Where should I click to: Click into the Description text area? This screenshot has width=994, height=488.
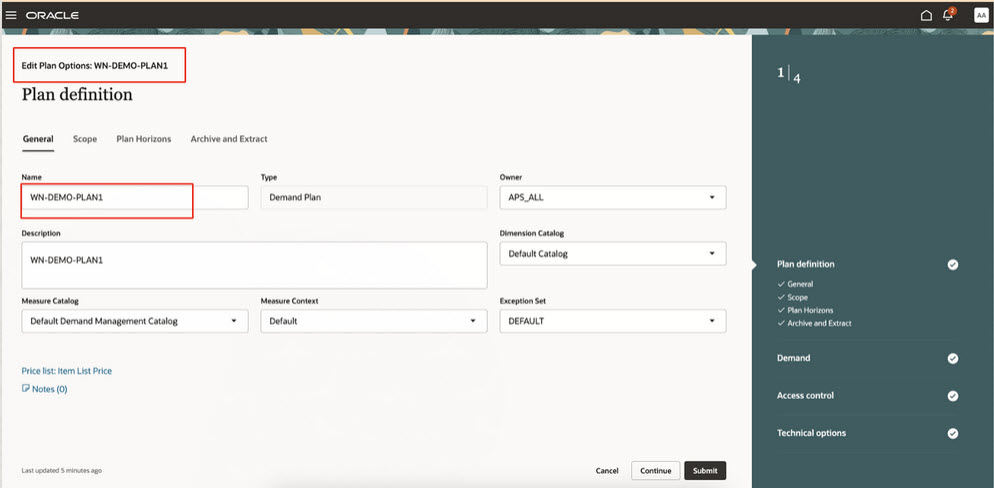point(254,265)
